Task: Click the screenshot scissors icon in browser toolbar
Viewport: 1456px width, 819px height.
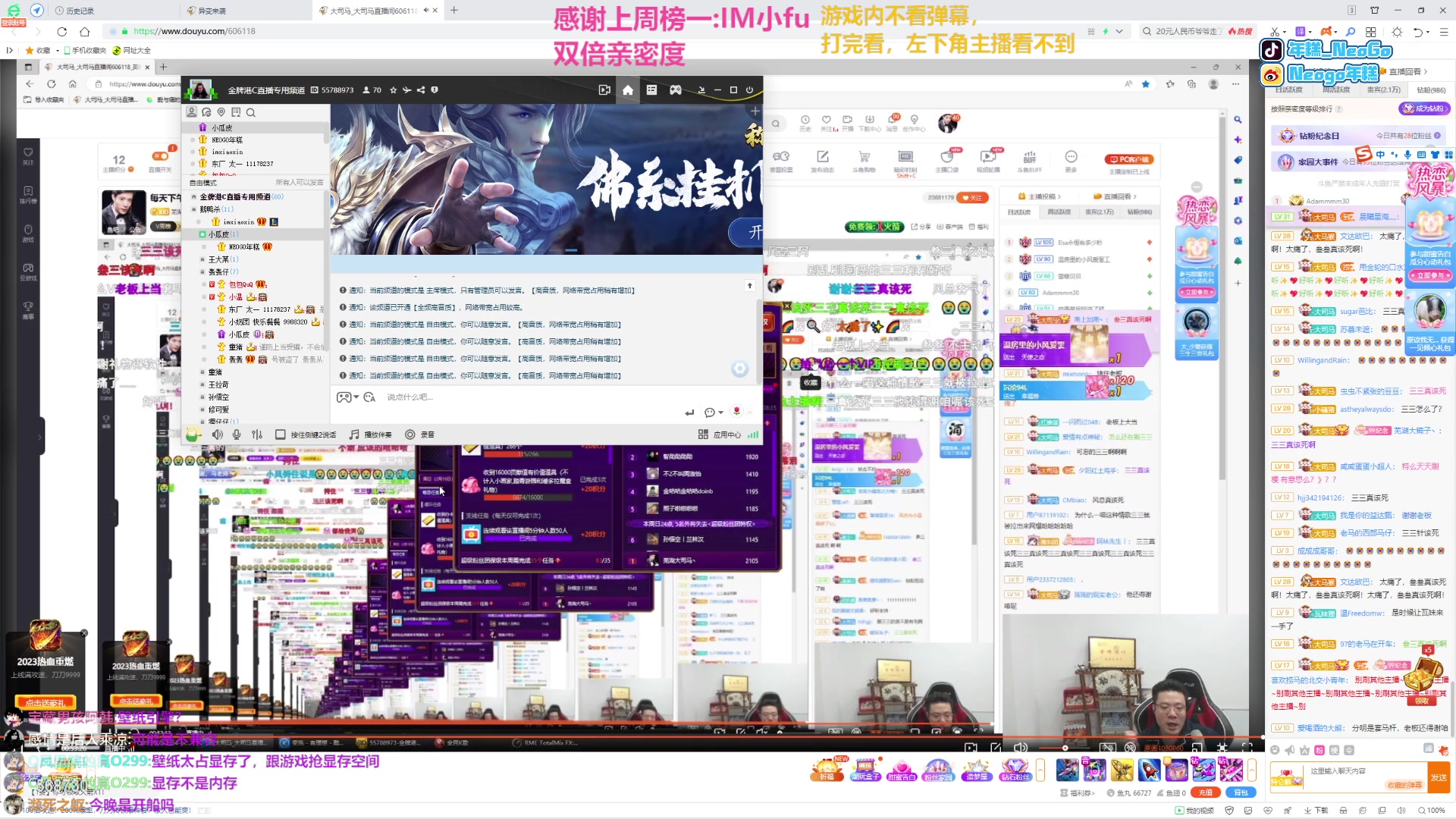Action: point(1275,32)
